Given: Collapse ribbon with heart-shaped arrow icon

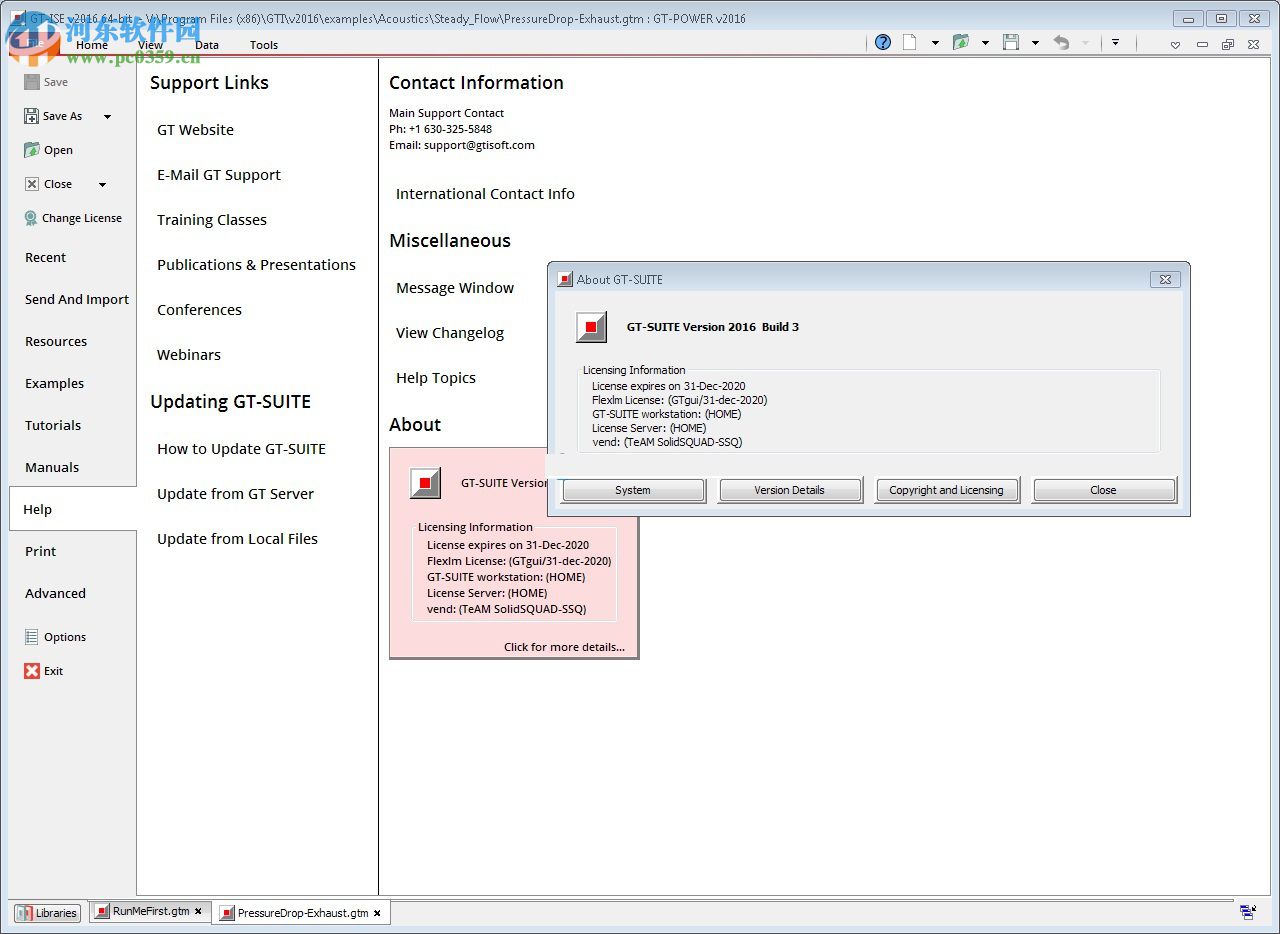Looking at the screenshot, I should tap(1175, 45).
